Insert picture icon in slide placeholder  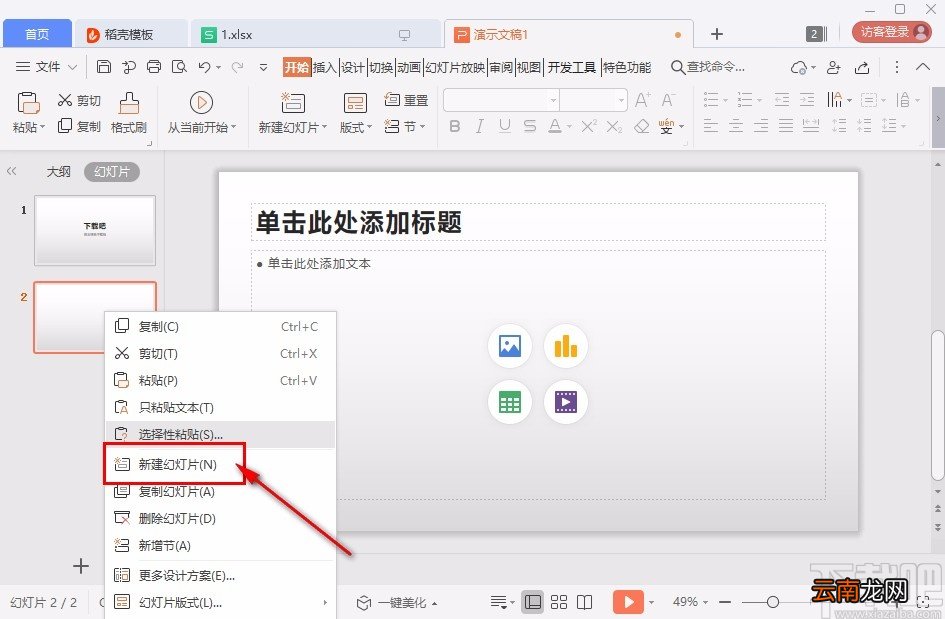(510, 346)
